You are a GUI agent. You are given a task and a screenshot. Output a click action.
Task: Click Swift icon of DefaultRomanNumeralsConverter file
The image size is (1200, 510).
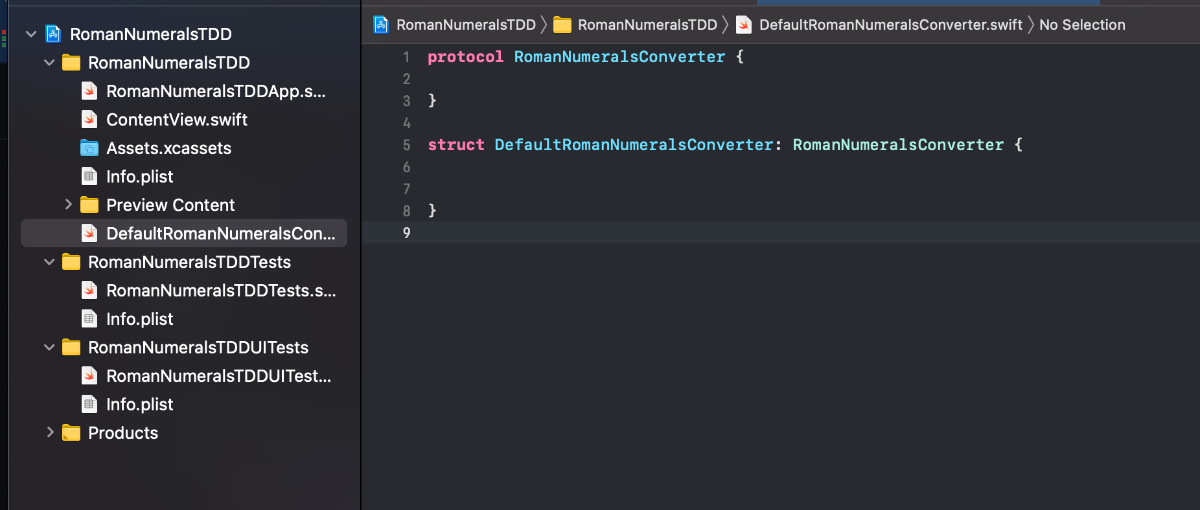89,234
